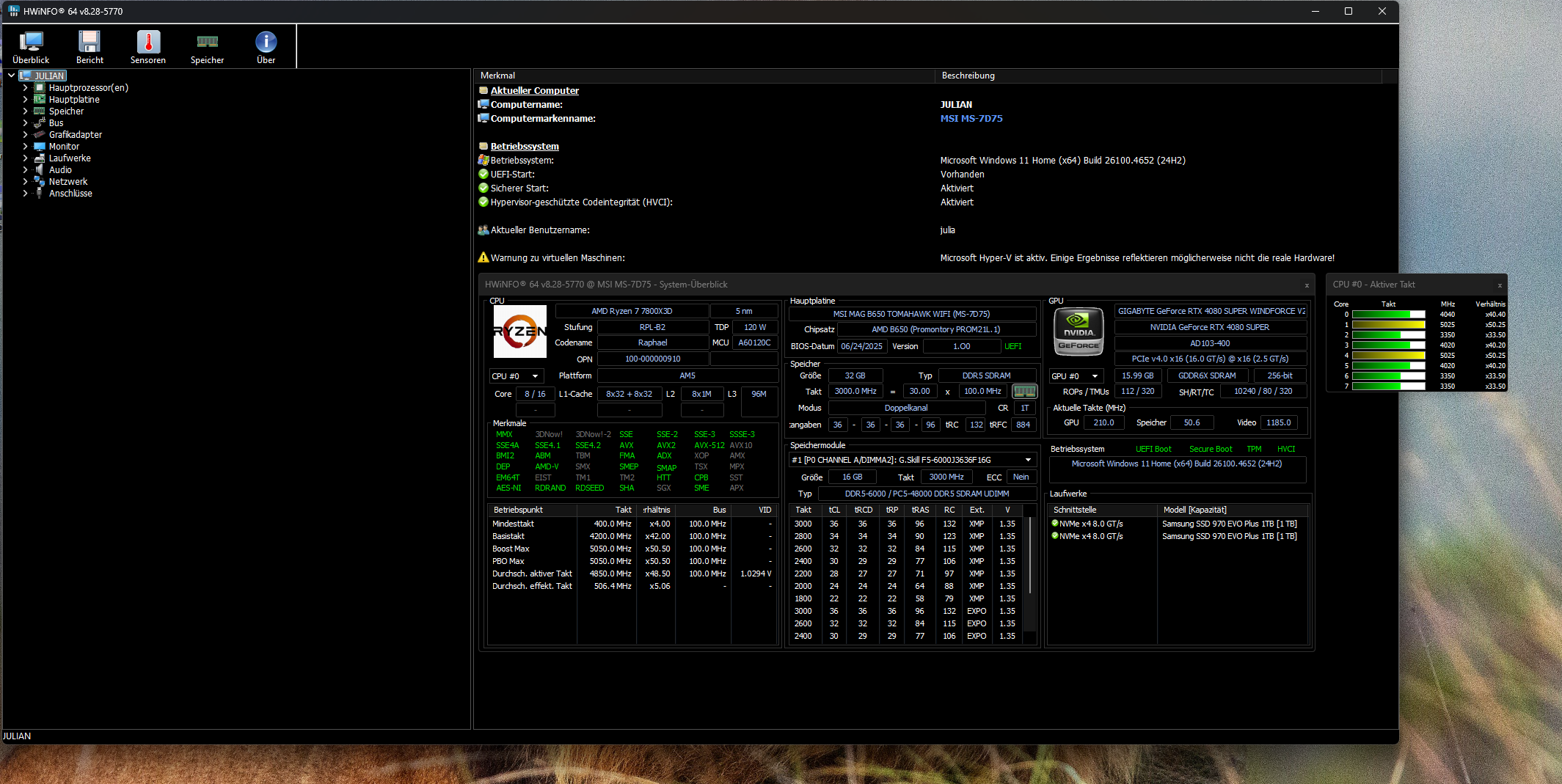
Task: Expand the Audio tree node
Action: click(25, 169)
